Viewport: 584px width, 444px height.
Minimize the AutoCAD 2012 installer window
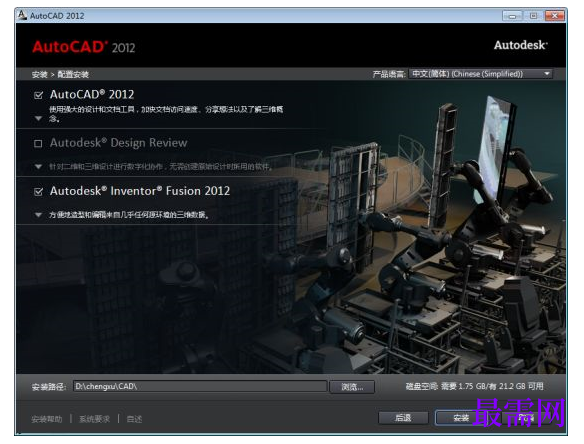coord(512,16)
